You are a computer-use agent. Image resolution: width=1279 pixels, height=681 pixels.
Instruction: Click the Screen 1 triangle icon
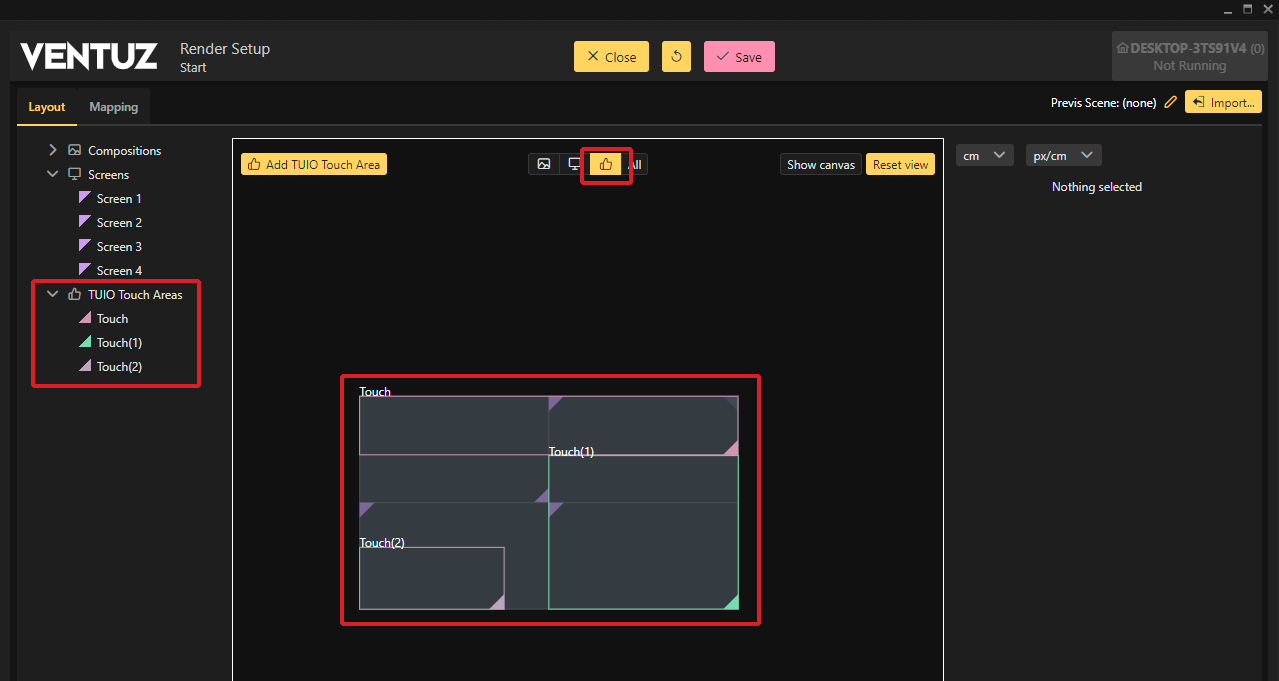(x=85, y=198)
